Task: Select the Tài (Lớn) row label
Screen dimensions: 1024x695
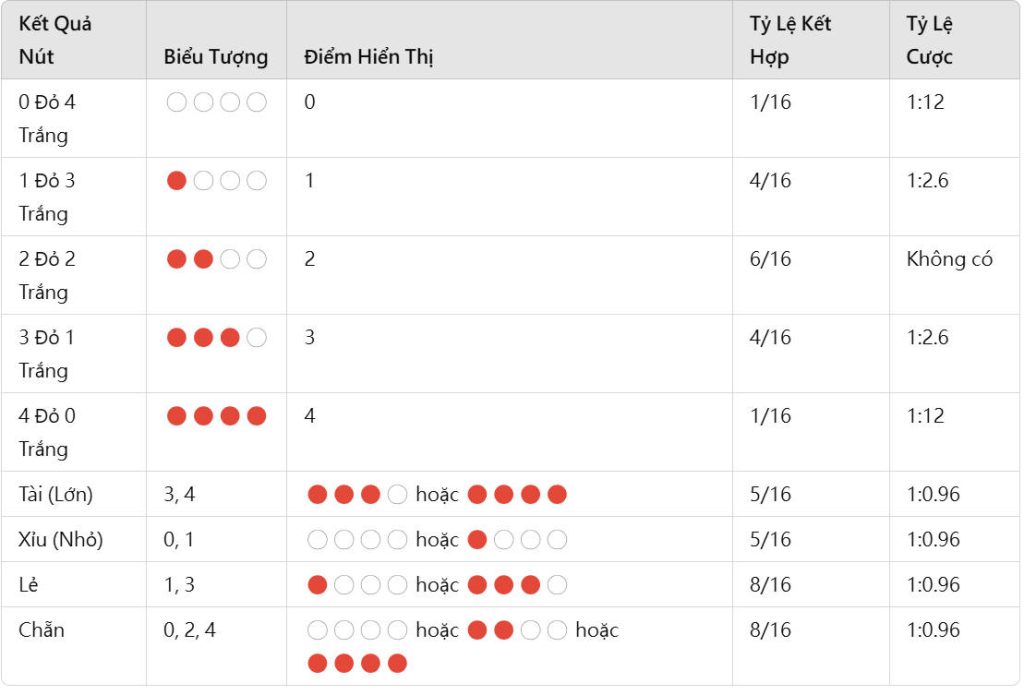Action: (x=56, y=494)
